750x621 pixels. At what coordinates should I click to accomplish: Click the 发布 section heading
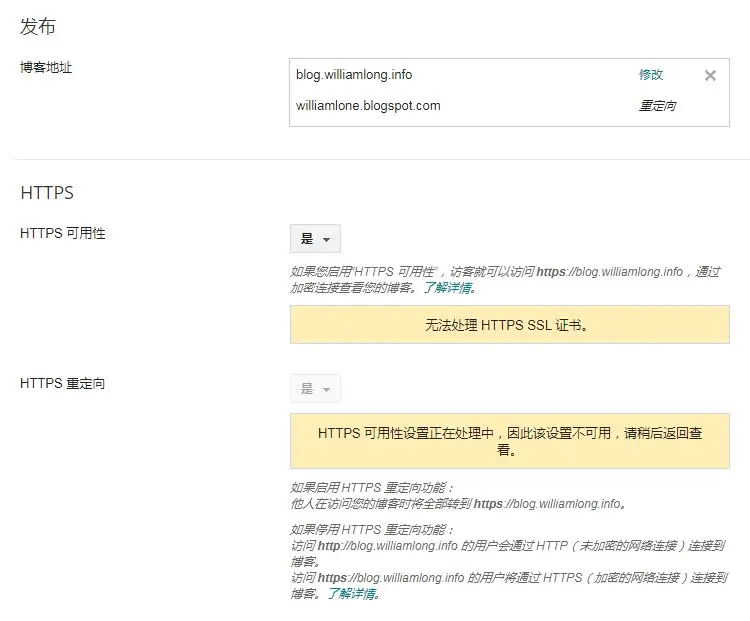[37, 26]
